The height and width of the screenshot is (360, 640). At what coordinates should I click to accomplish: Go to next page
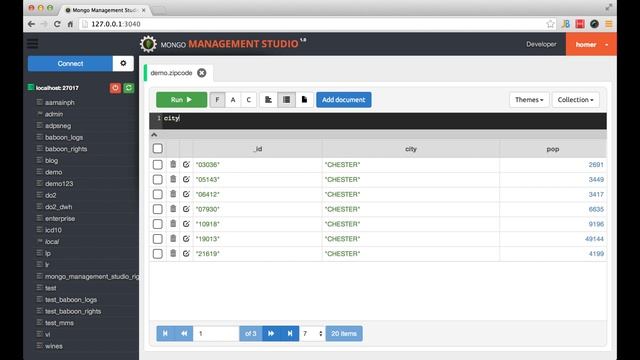tap(271, 333)
